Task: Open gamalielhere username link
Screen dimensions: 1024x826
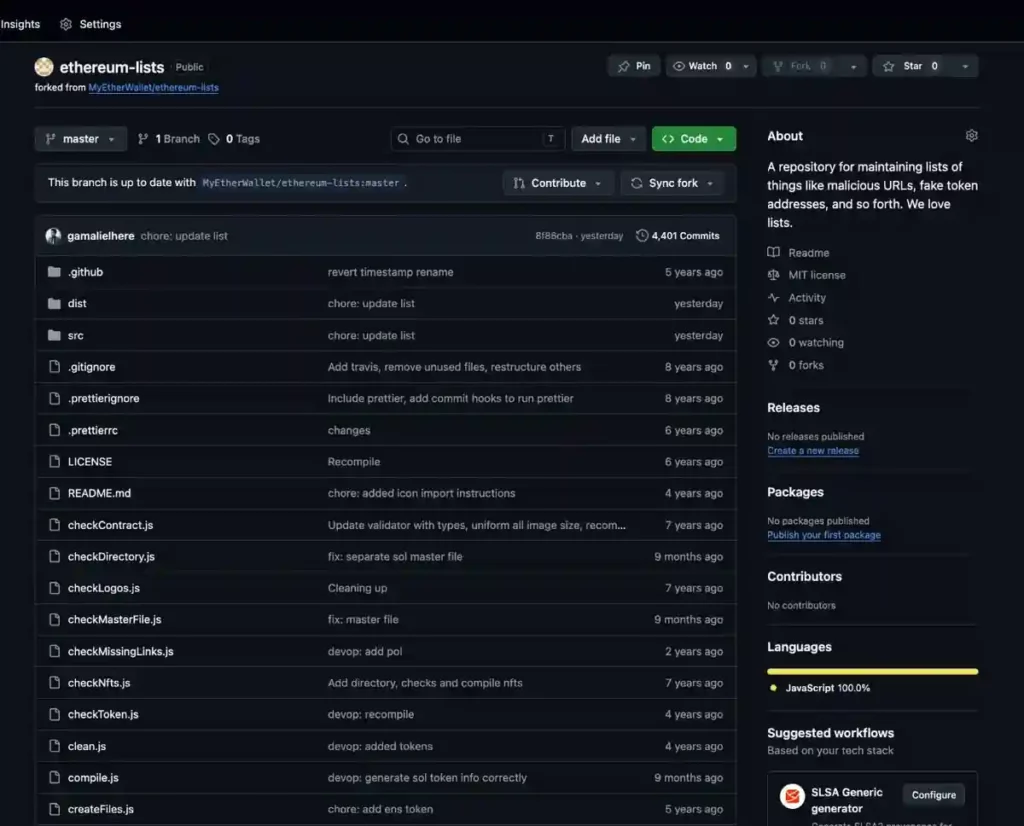Action: [101, 236]
